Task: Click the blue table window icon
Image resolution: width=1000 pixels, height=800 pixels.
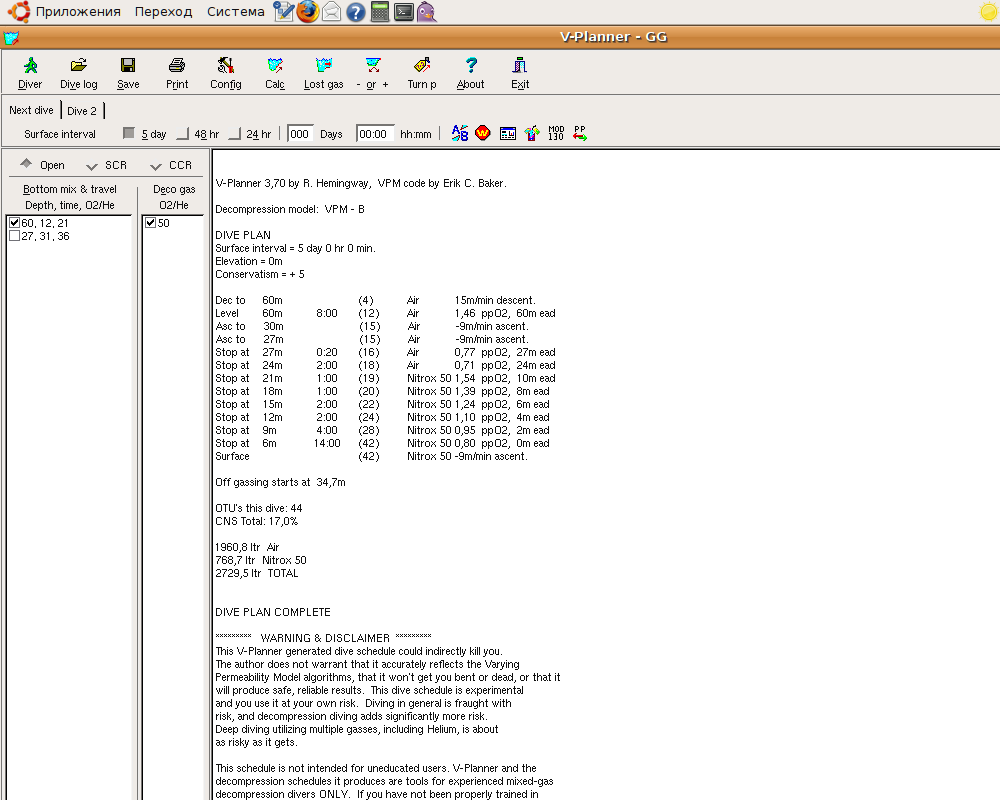Action: tap(508, 134)
